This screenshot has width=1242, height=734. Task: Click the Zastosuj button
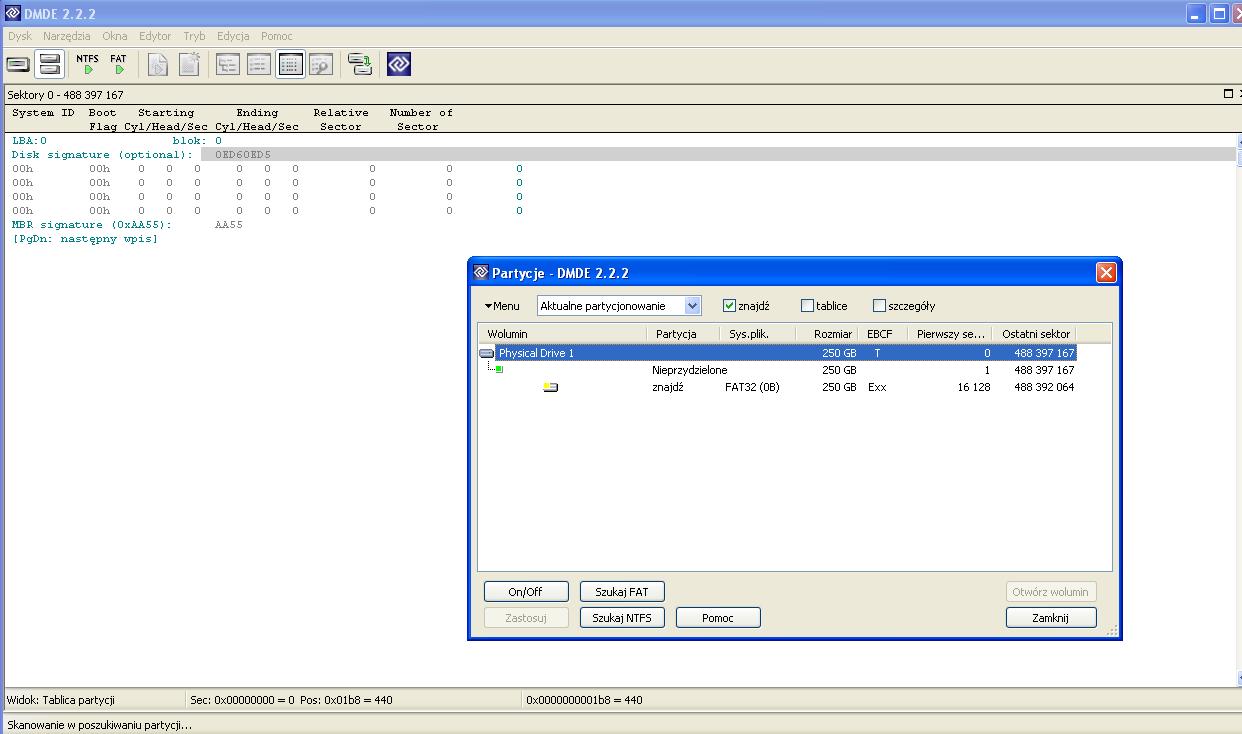pos(526,618)
